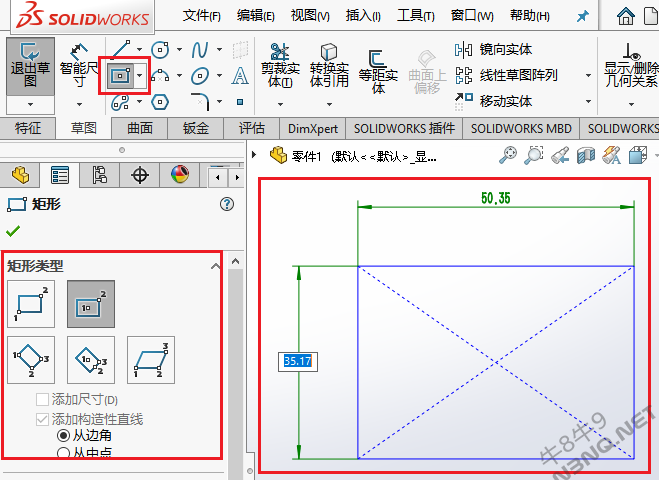Collapse the 矩形类型 section
Screen dimensions: 659x480
[x=215, y=266]
